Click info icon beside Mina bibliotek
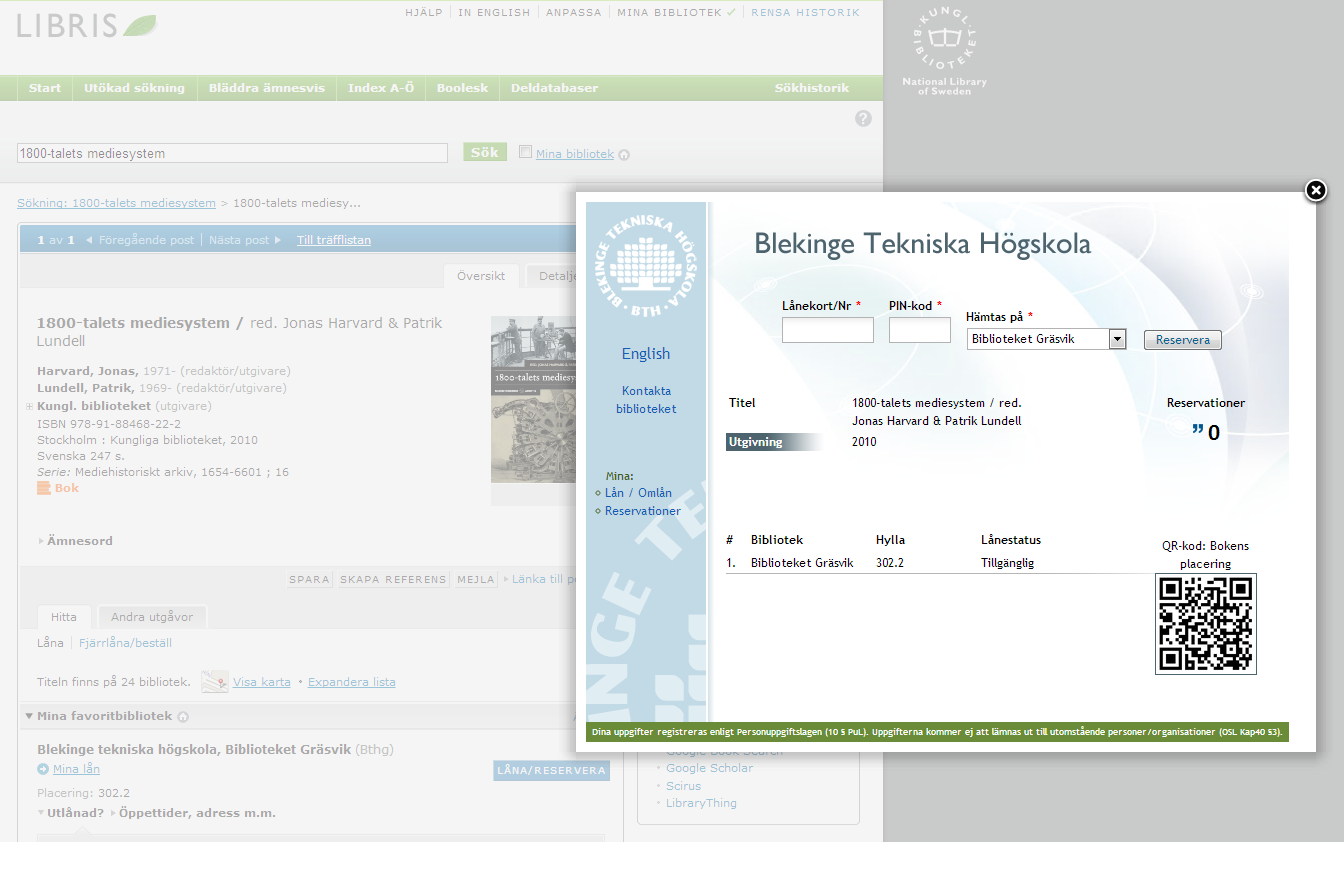Screen dimensions: 1344x869 coord(624,155)
